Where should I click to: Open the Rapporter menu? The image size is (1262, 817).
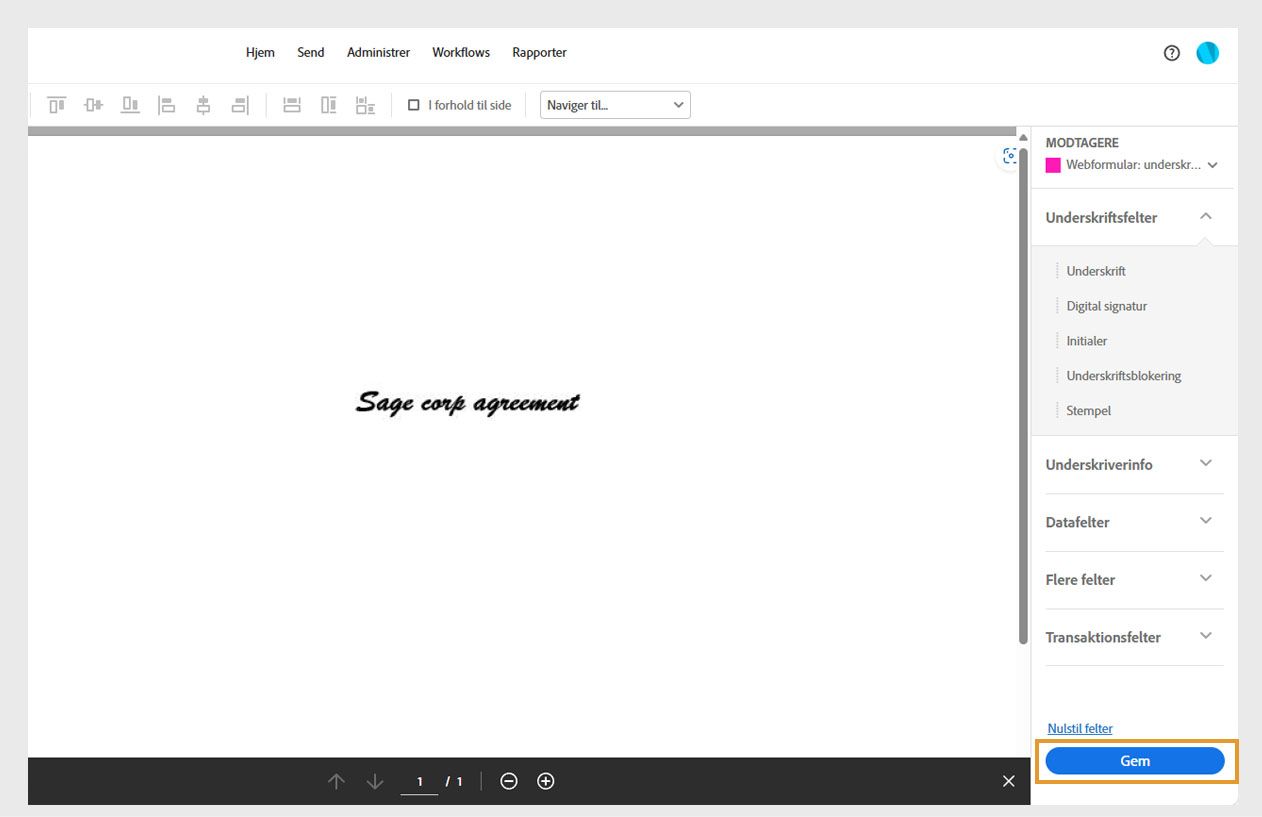click(539, 52)
